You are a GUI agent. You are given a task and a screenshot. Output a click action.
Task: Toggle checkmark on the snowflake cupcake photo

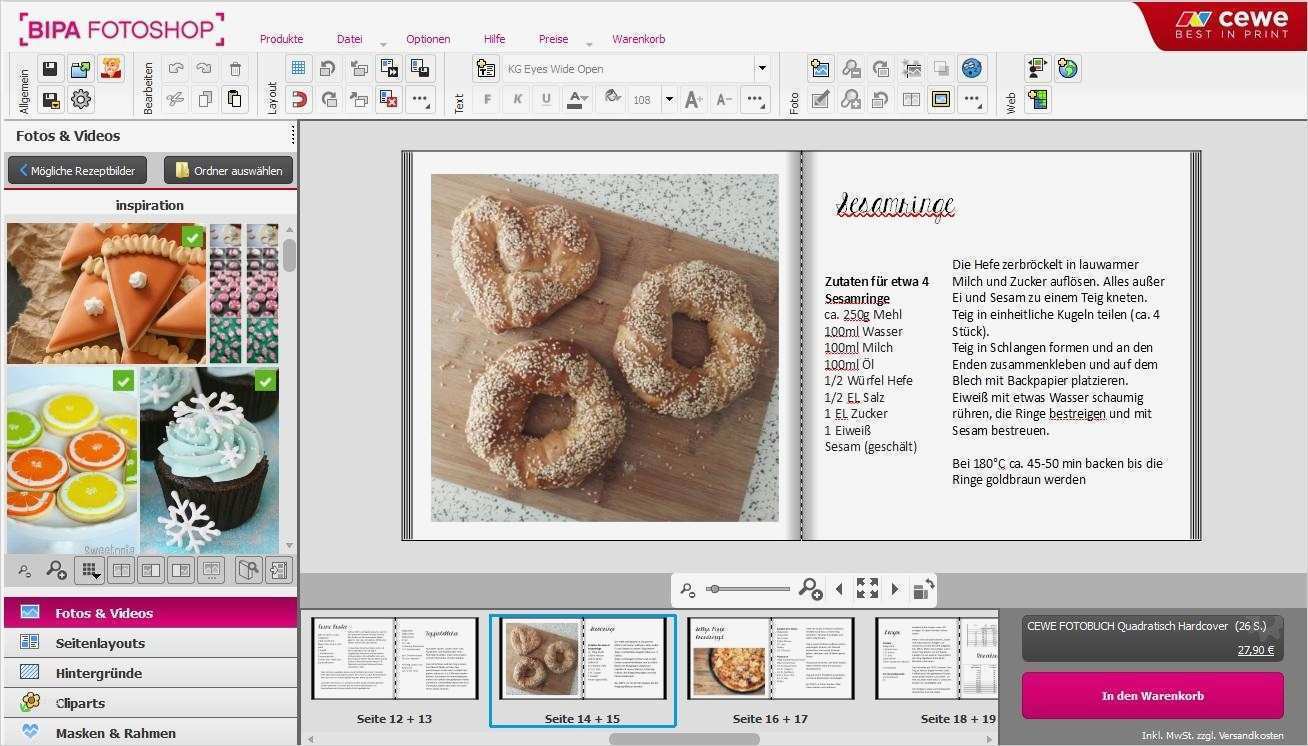[265, 381]
